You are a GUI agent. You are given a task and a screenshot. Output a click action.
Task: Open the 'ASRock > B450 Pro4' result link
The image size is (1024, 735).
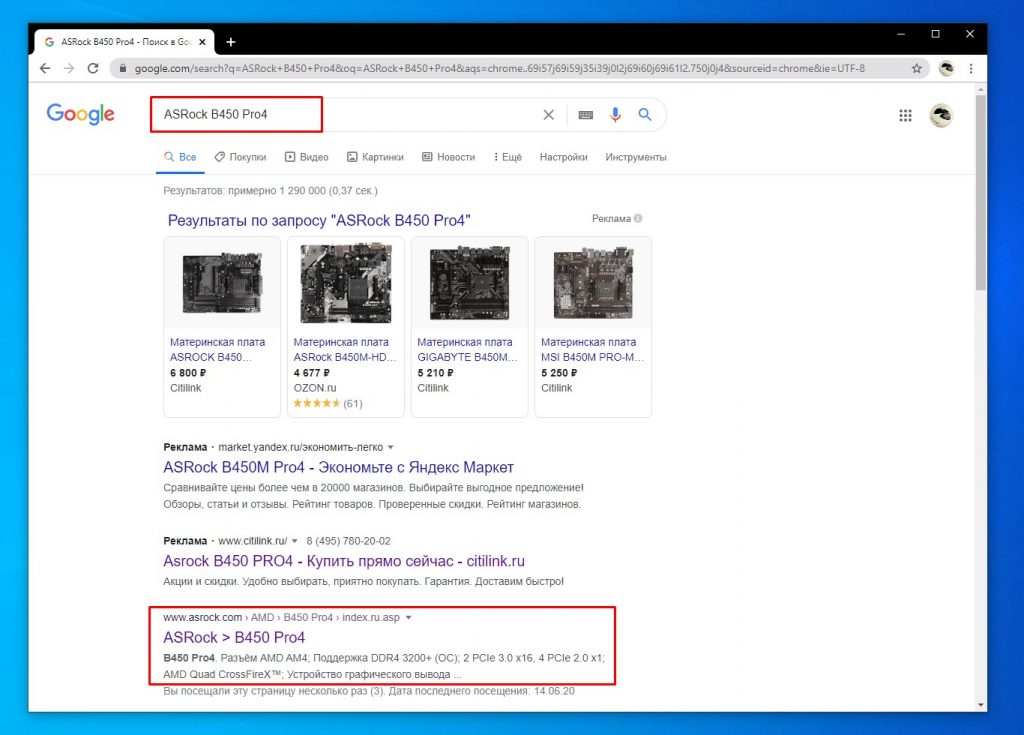tap(234, 637)
